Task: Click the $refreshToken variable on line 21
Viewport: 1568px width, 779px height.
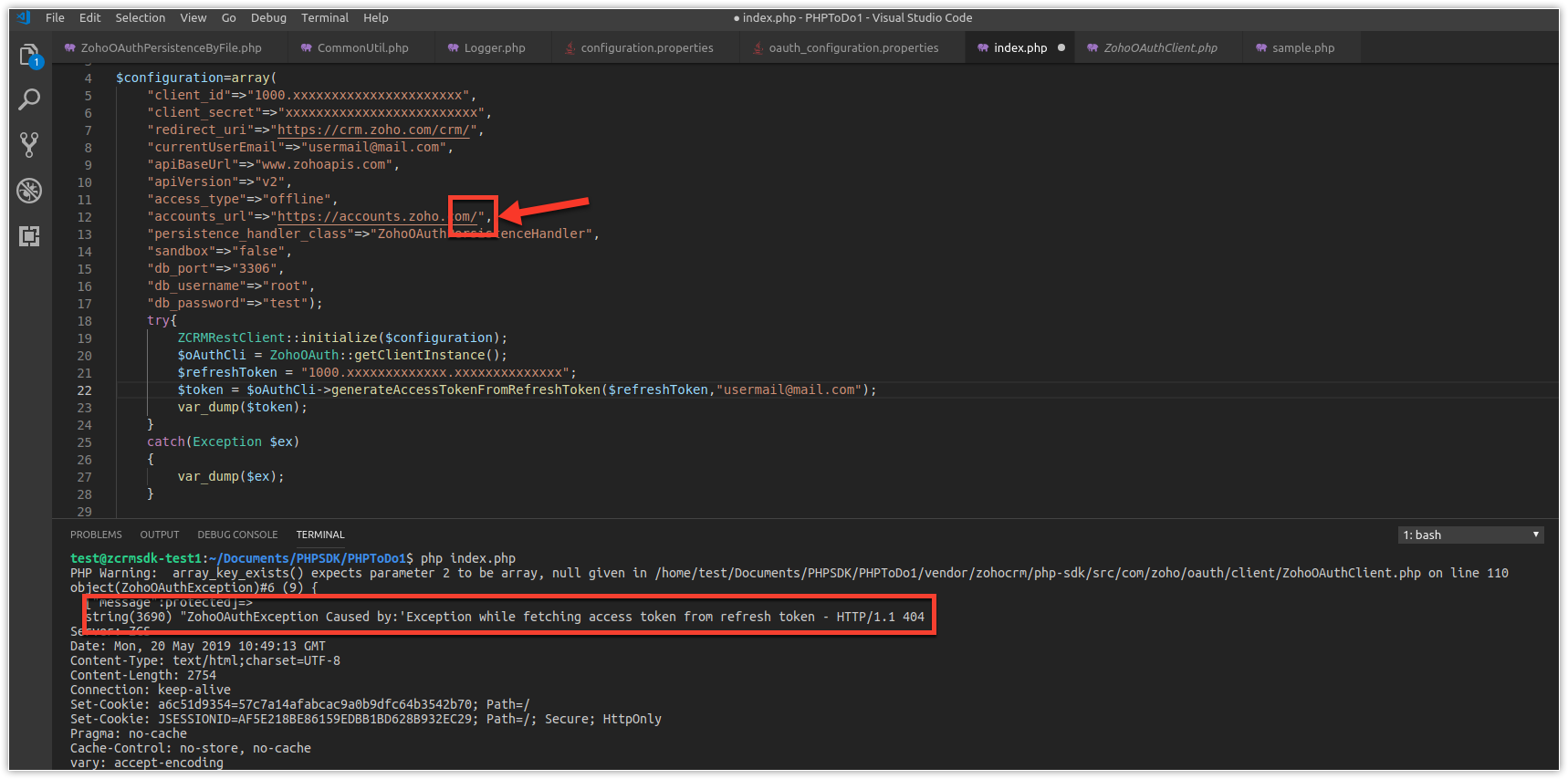Action: click(x=227, y=372)
